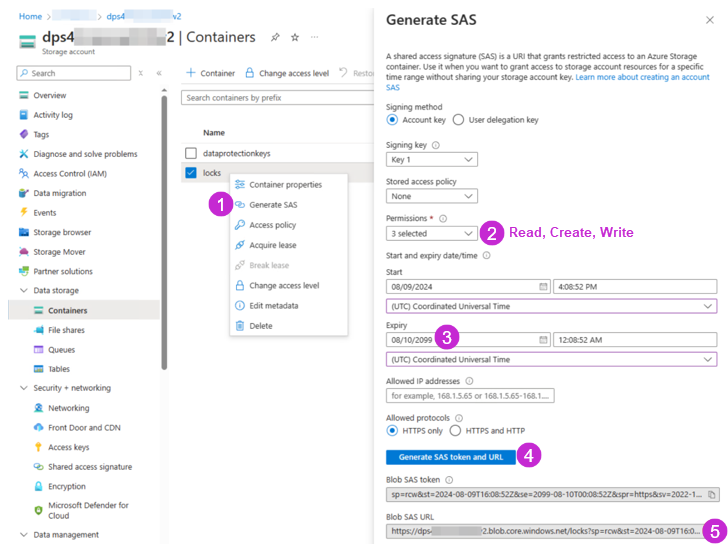This screenshot has height=550, width=728.
Task: Expand the Permissions dropdown
Action: point(431,233)
